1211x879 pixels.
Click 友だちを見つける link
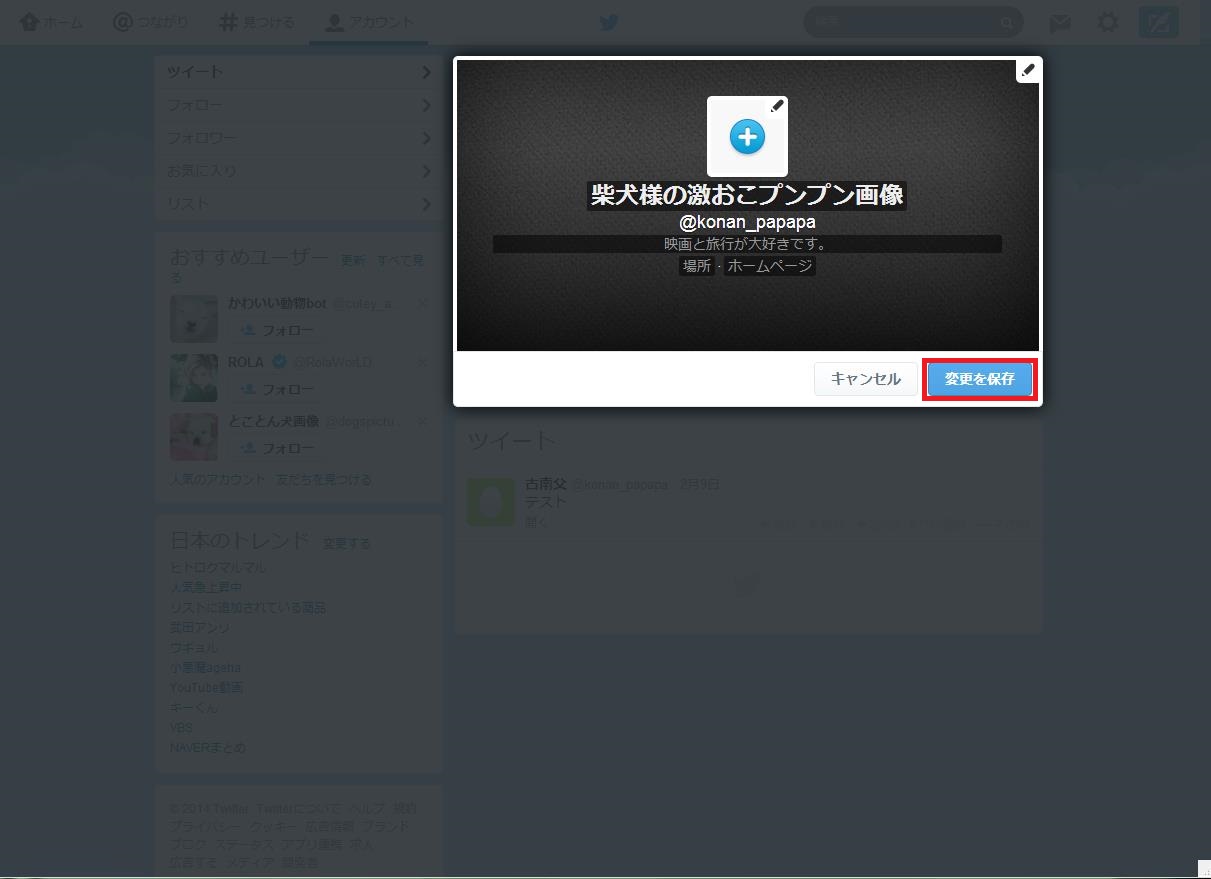click(x=324, y=479)
